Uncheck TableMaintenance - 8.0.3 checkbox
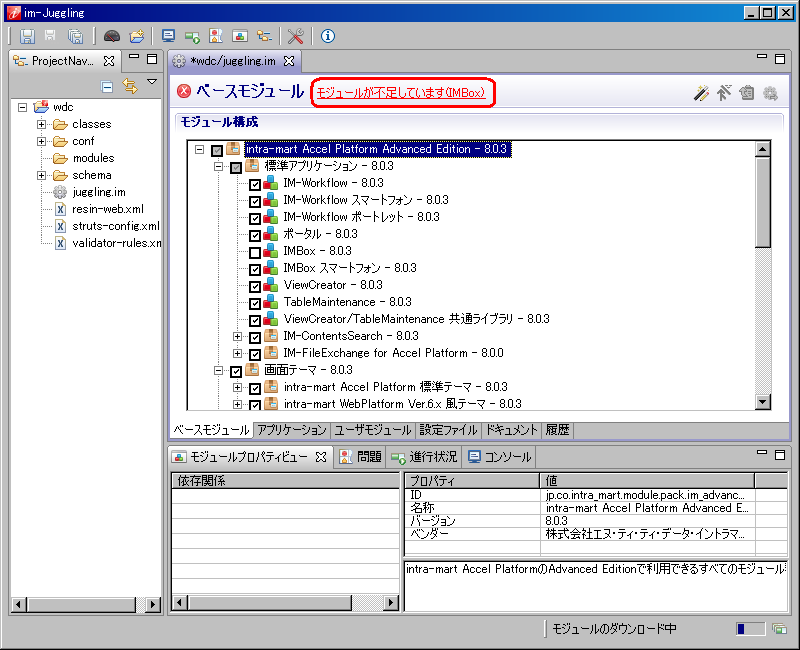The width and height of the screenshot is (800, 650). tap(255, 304)
